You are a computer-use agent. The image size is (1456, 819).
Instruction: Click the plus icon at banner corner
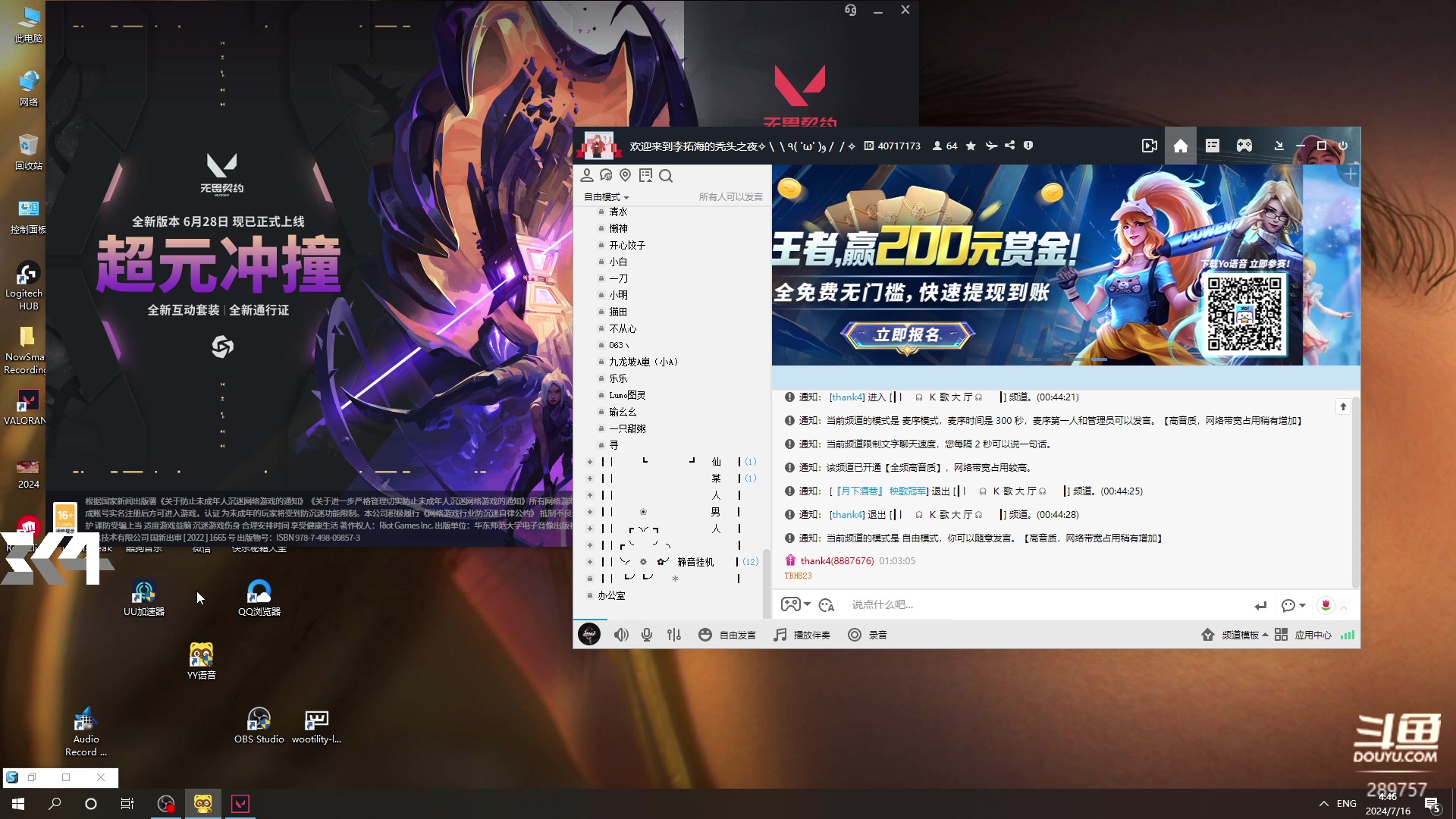pyautogui.click(x=1351, y=174)
